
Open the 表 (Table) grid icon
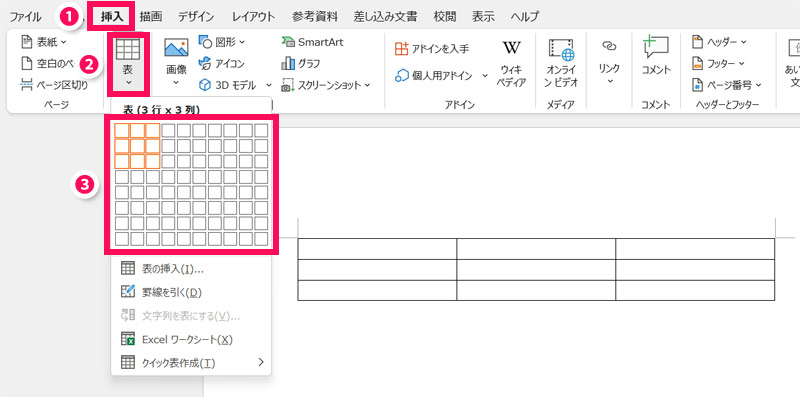pyautogui.click(x=128, y=49)
